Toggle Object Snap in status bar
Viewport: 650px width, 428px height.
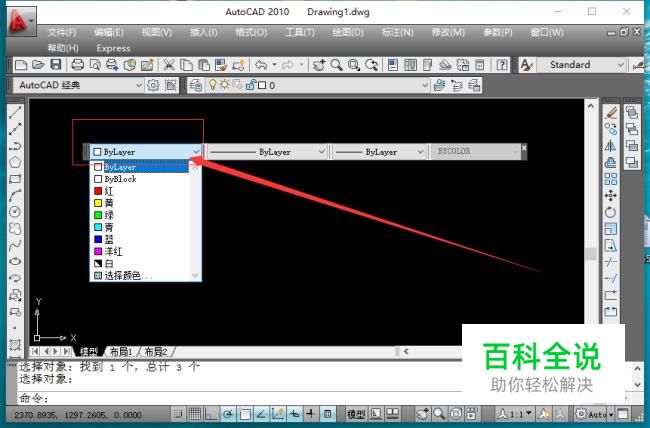tap(245, 413)
